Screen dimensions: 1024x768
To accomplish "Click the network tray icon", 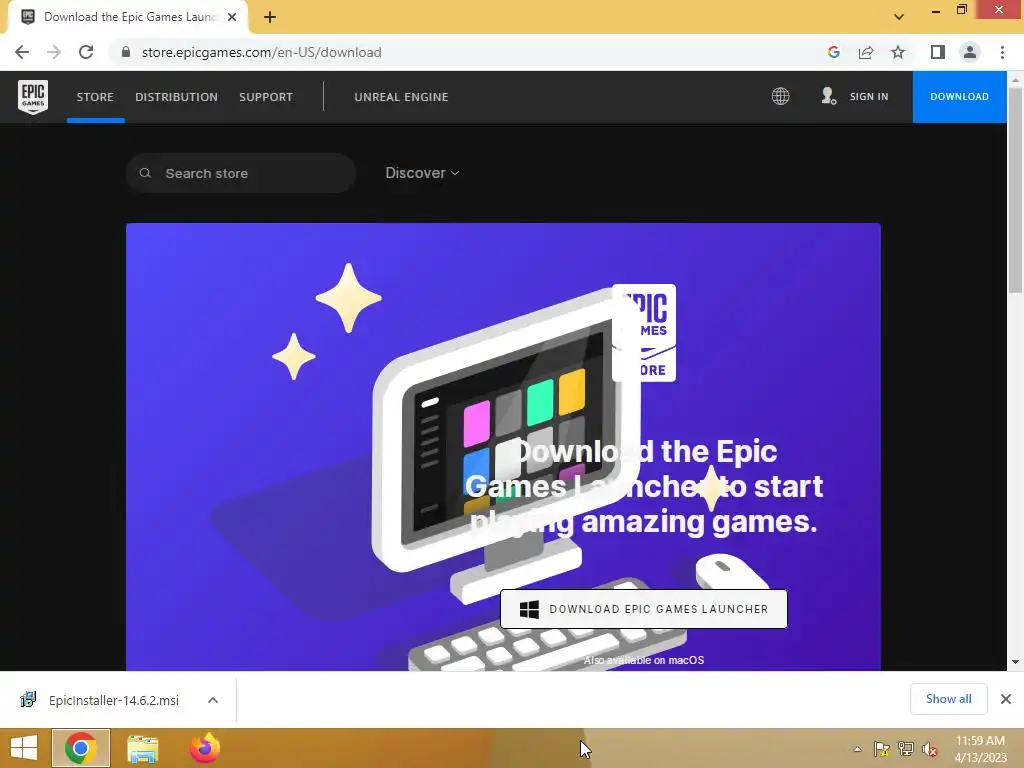I will coord(906,749).
